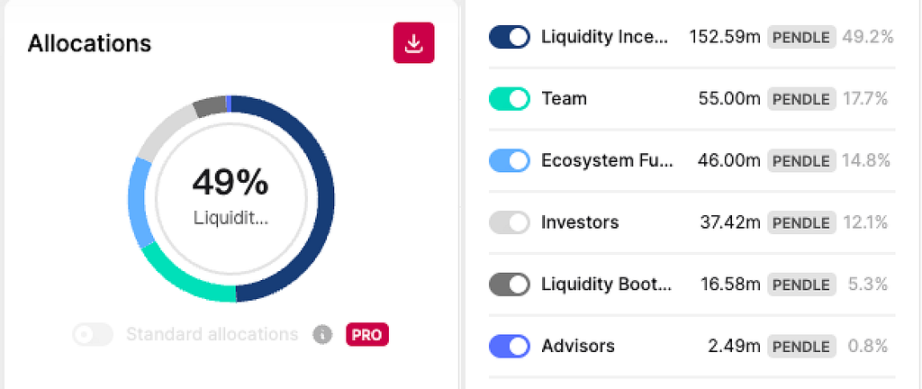Click the PENDLE tag in Advisors row

click(801, 347)
